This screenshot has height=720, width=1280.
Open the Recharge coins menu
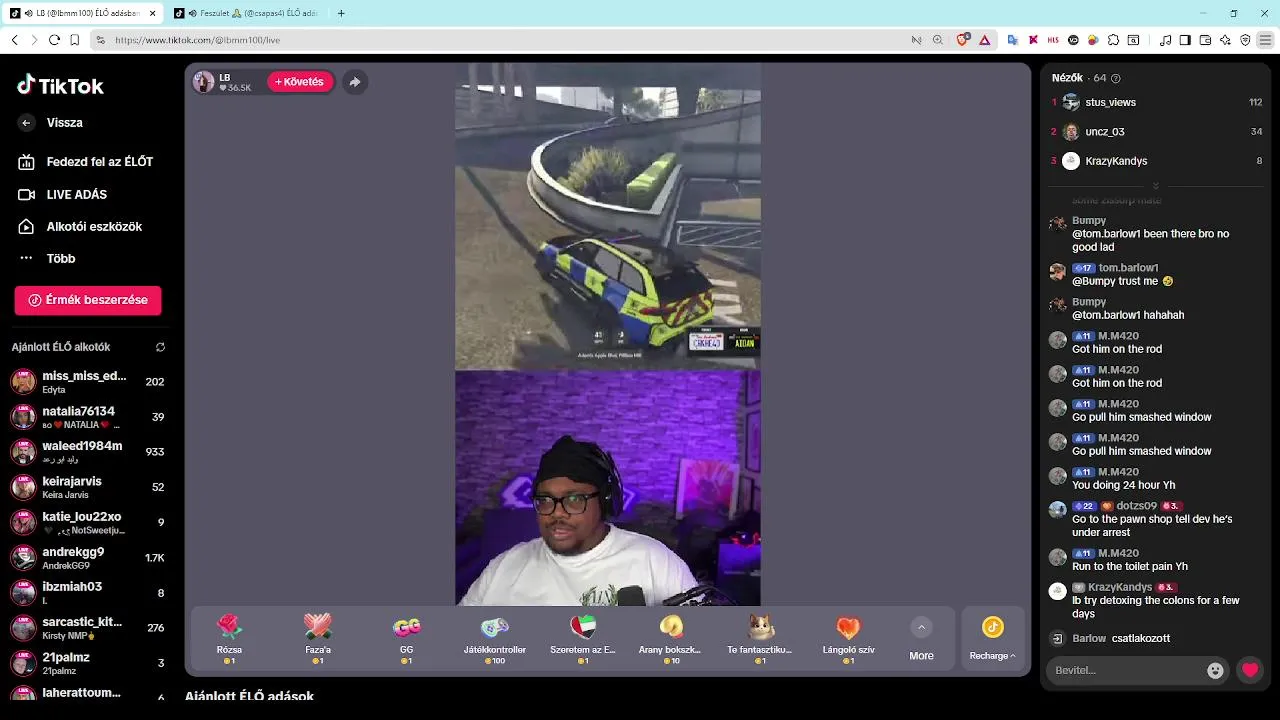click(992, 640)
